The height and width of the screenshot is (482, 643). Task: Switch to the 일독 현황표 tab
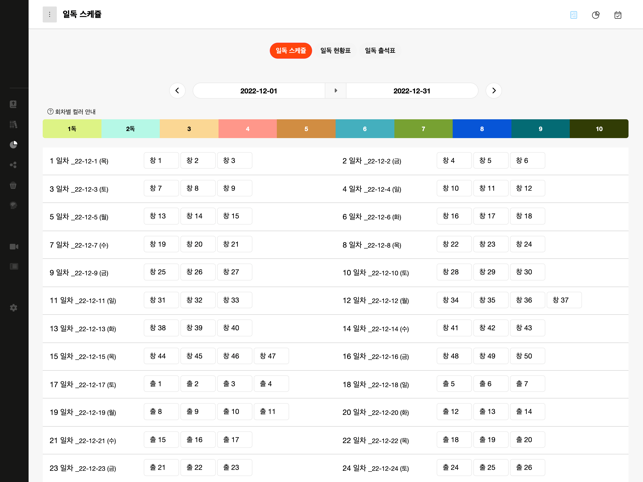[x=335, y=50]
